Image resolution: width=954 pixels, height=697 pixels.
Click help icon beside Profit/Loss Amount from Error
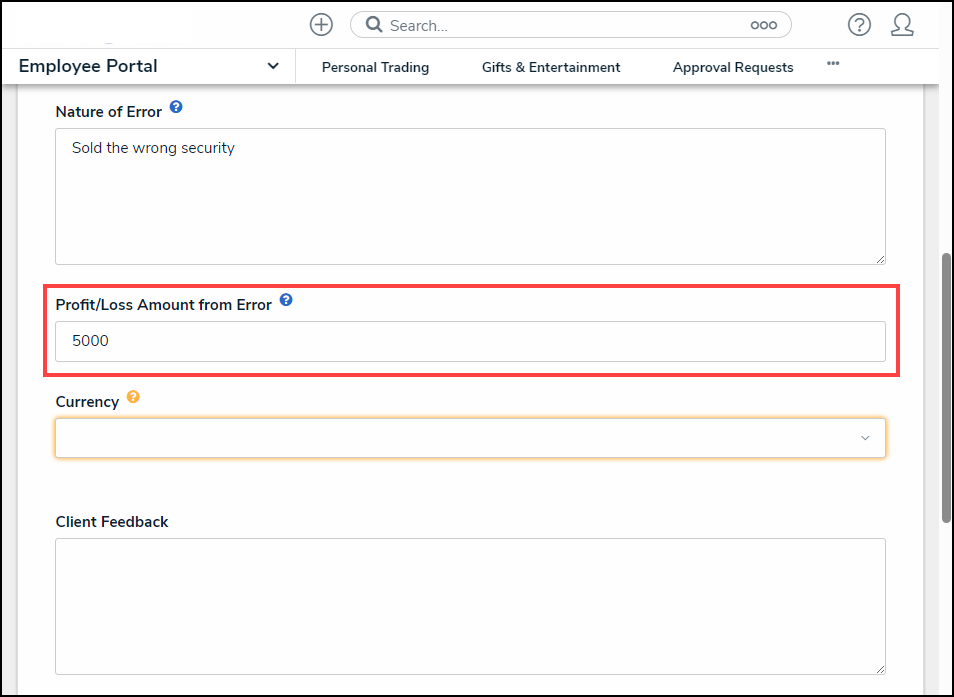(x=286, y=299)
